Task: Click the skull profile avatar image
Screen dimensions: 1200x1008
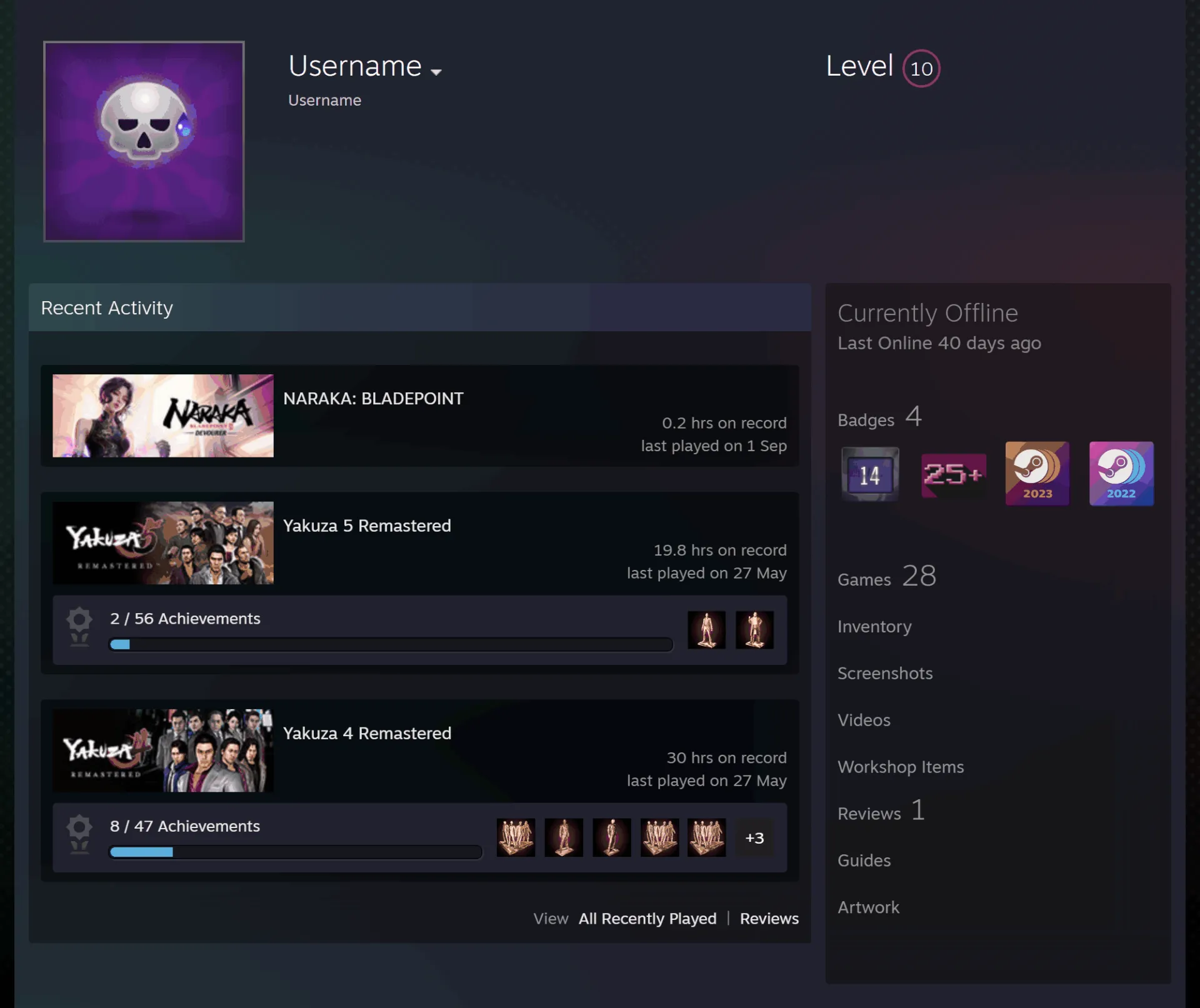Action: (144, 141)
